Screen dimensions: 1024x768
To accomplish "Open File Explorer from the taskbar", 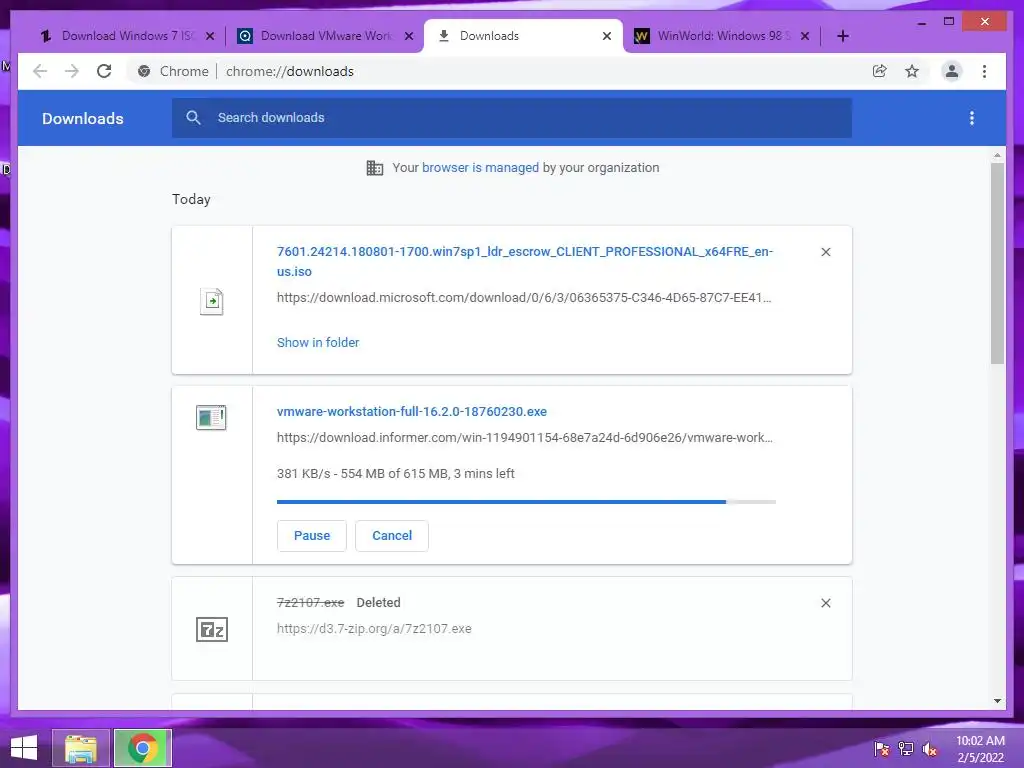I will pos(81,748).
